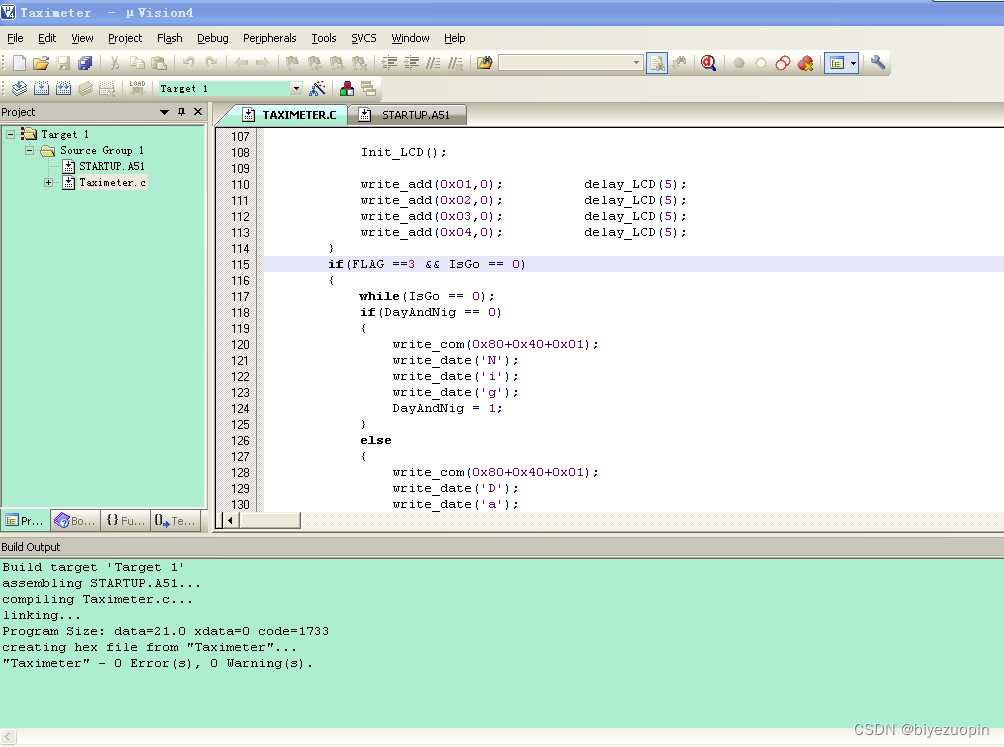This screenshot has width=1004, height=747.
Task: Click the Unindent Selection icon
Action: (x=412, y=63)
